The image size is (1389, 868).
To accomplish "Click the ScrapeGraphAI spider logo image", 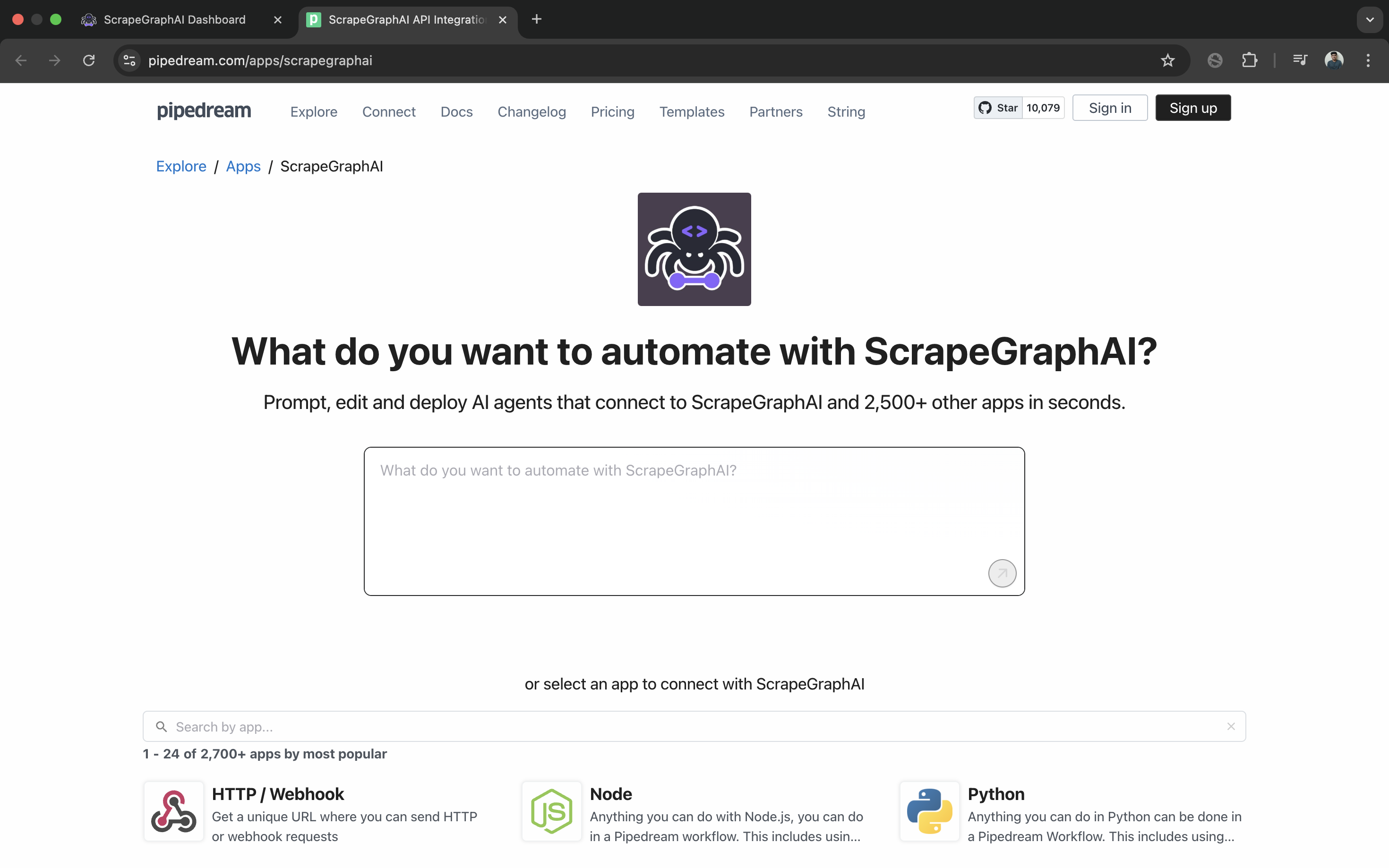I will [x=694, y=249].
